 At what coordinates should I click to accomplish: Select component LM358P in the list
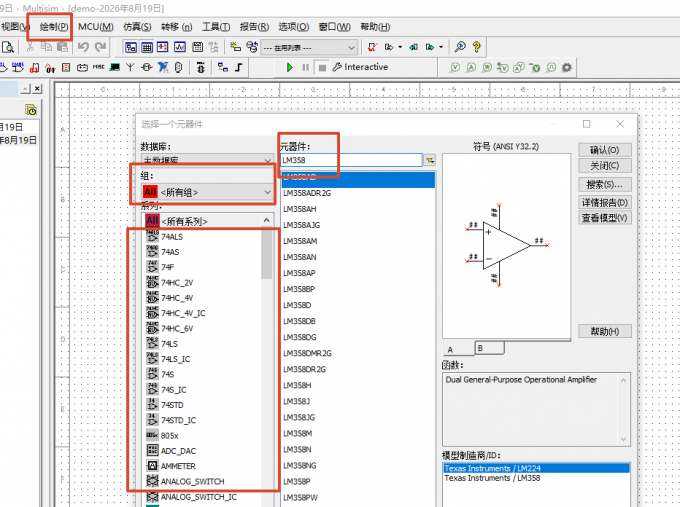358,481
